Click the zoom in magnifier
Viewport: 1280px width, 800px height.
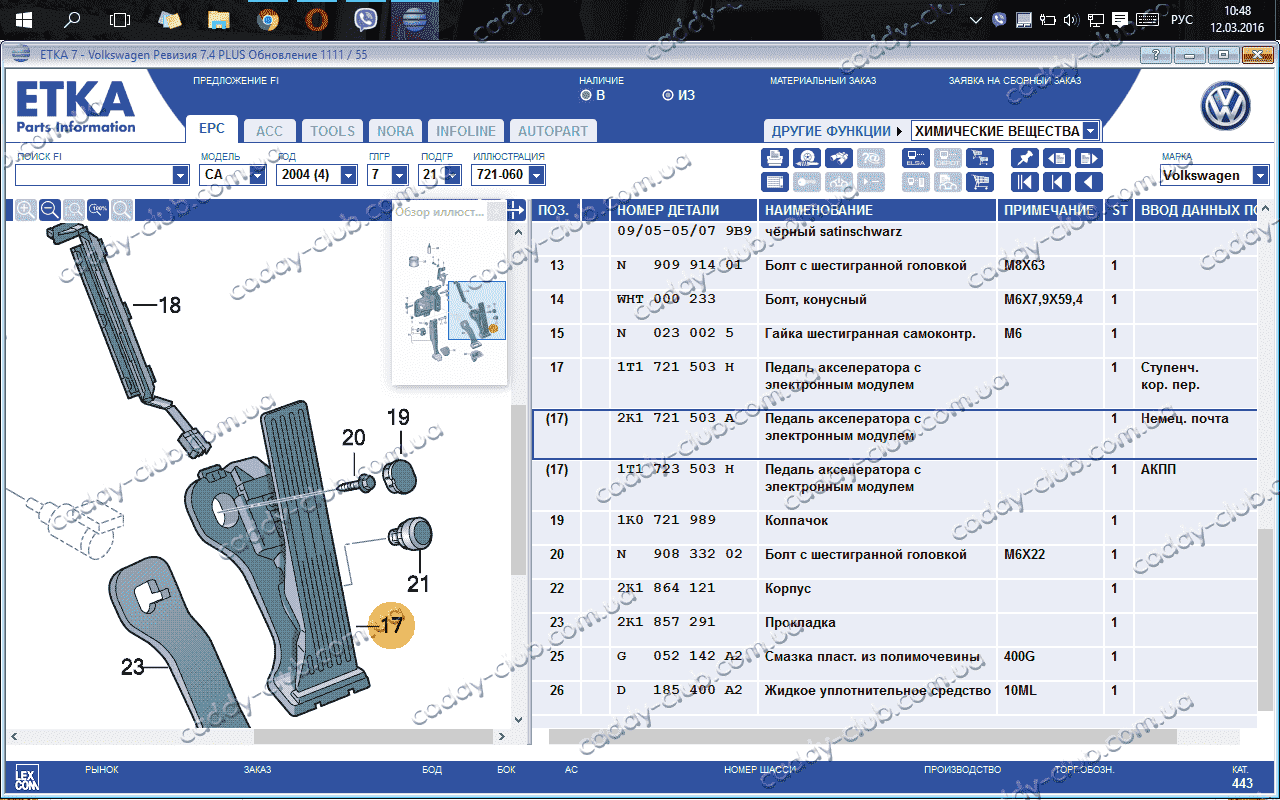25,210
